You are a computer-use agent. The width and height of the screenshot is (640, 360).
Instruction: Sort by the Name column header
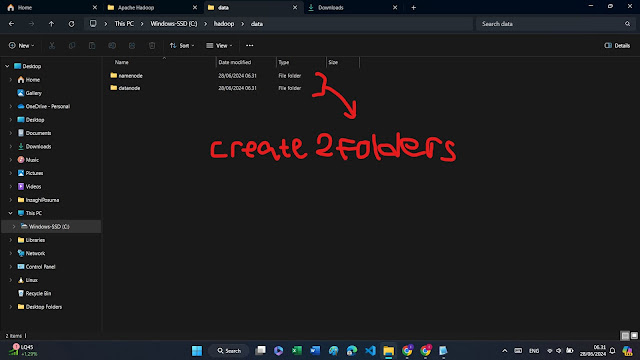click(122, 62)
